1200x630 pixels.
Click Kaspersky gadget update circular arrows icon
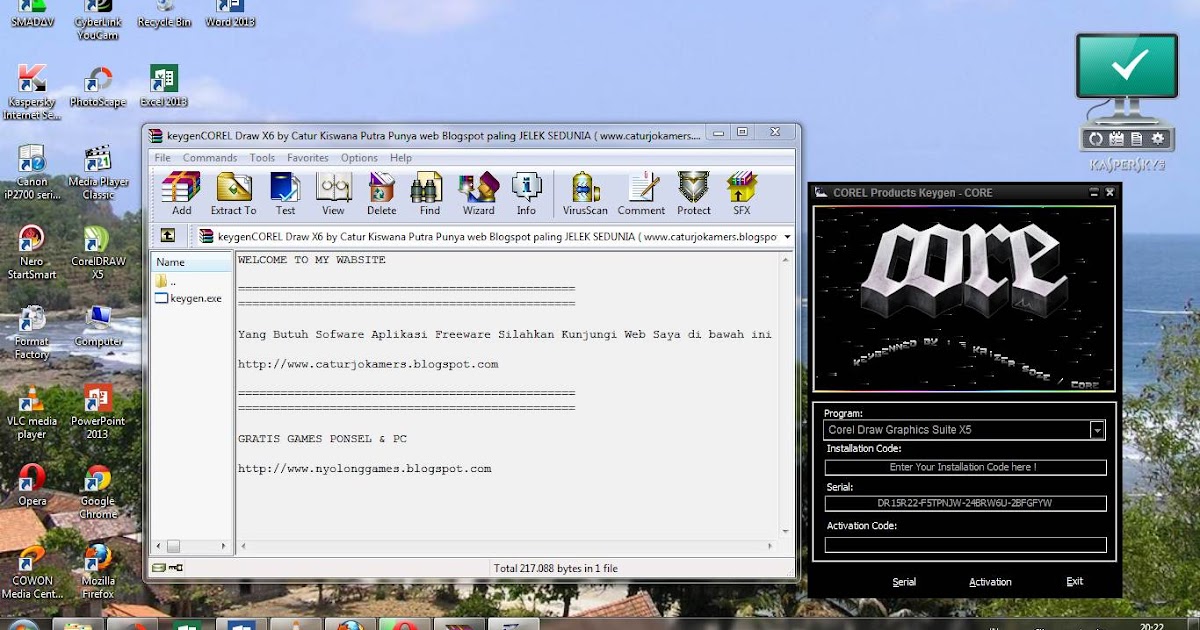pos(1095,138)
